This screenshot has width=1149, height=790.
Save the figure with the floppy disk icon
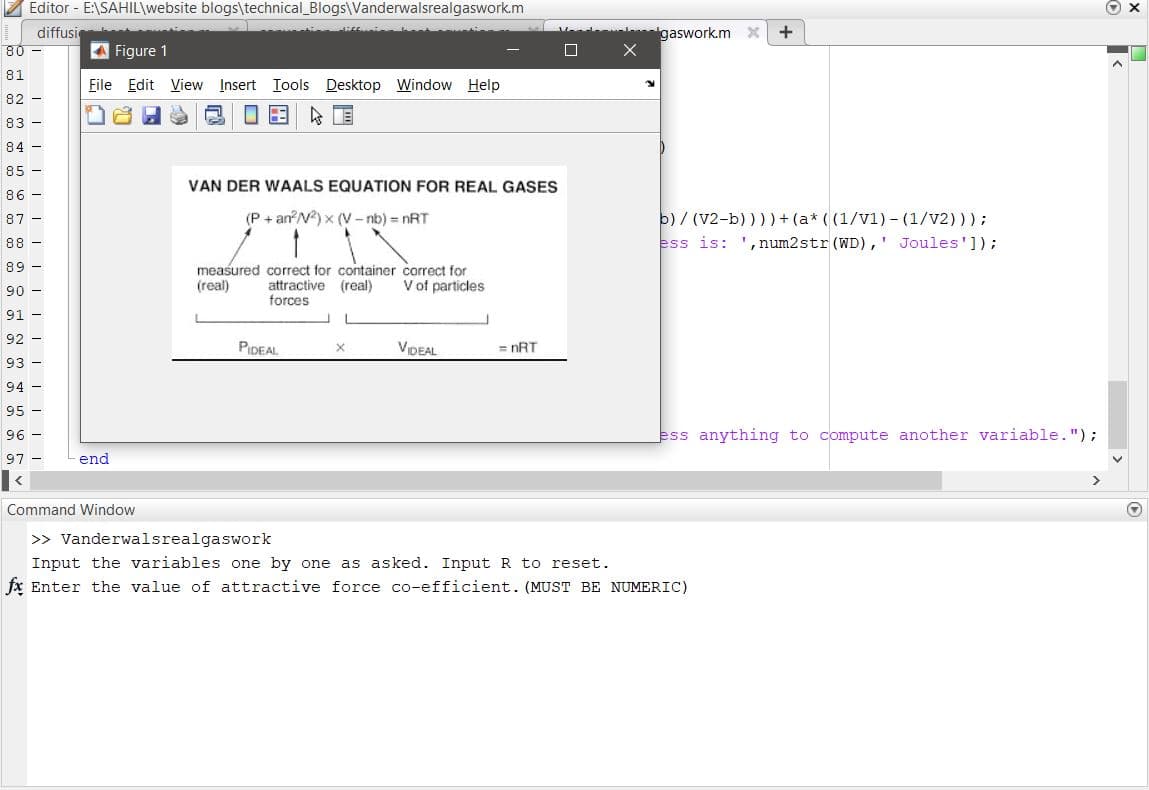coord(151,116)
